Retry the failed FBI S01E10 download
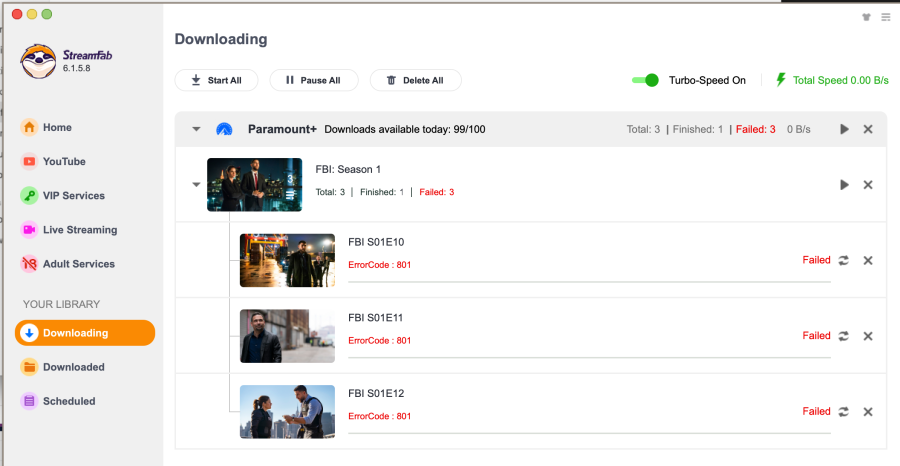 click(843, 261)
